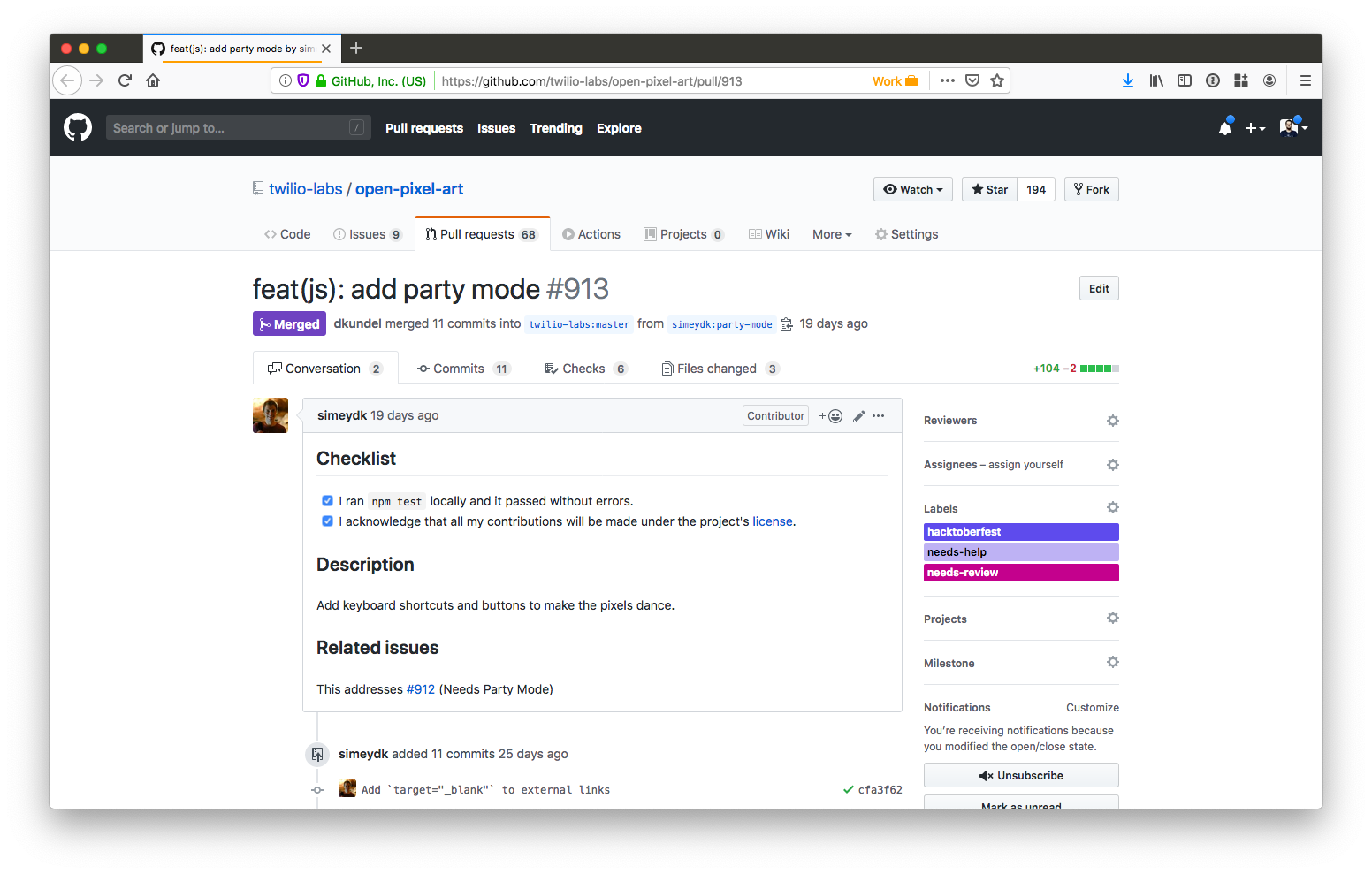The width and height of the screenshot is (1372, 874).
Task: Open the twilio-labs organization link
Action: (305, 189)
